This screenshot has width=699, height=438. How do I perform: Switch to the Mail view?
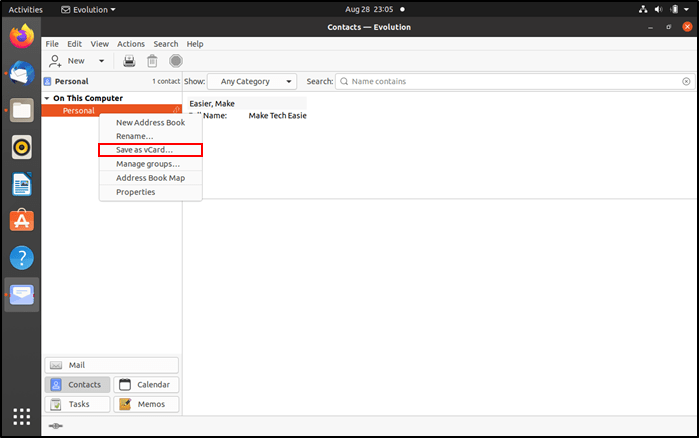111,365
